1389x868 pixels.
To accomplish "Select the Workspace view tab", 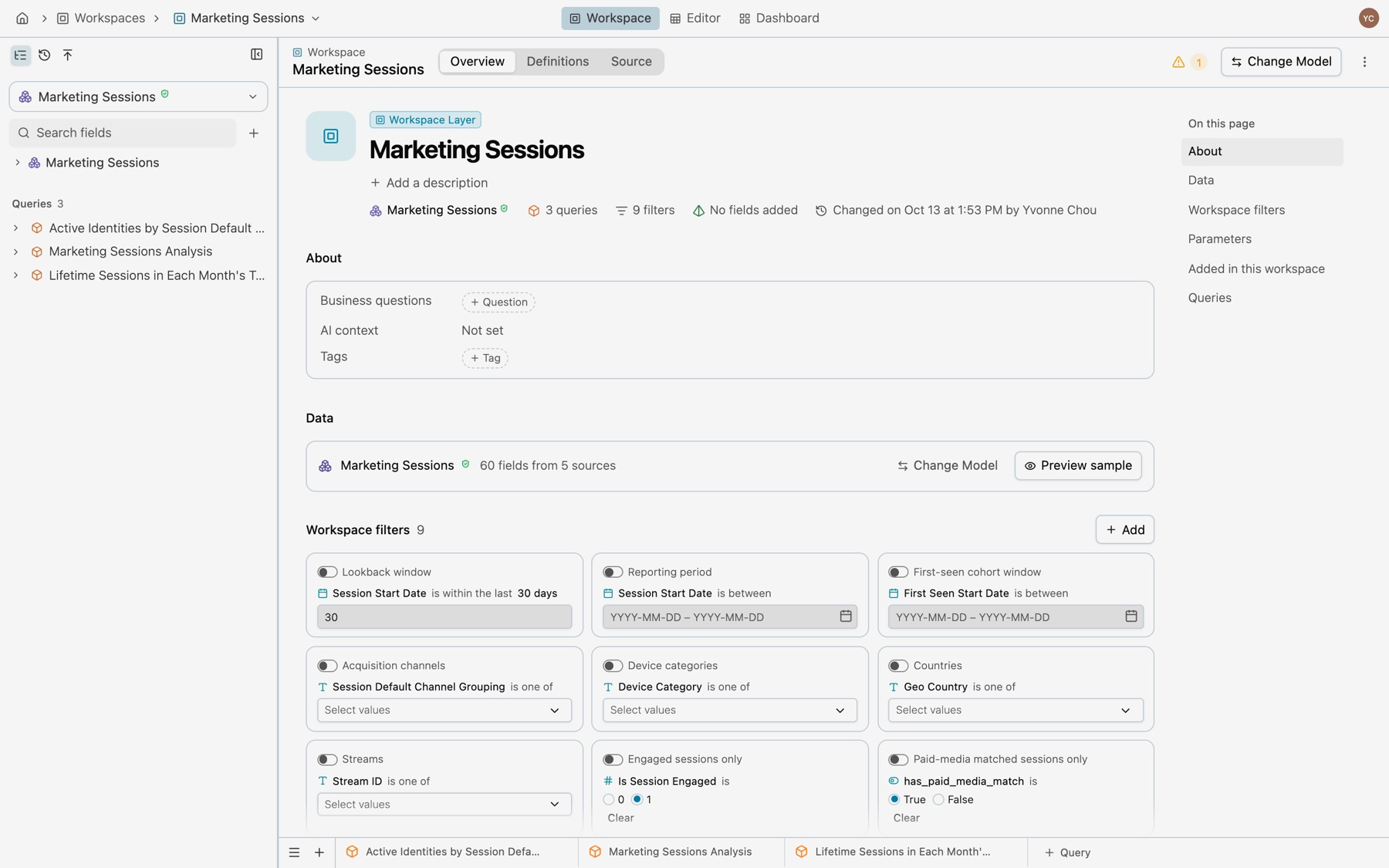I will tap(610, 18).
